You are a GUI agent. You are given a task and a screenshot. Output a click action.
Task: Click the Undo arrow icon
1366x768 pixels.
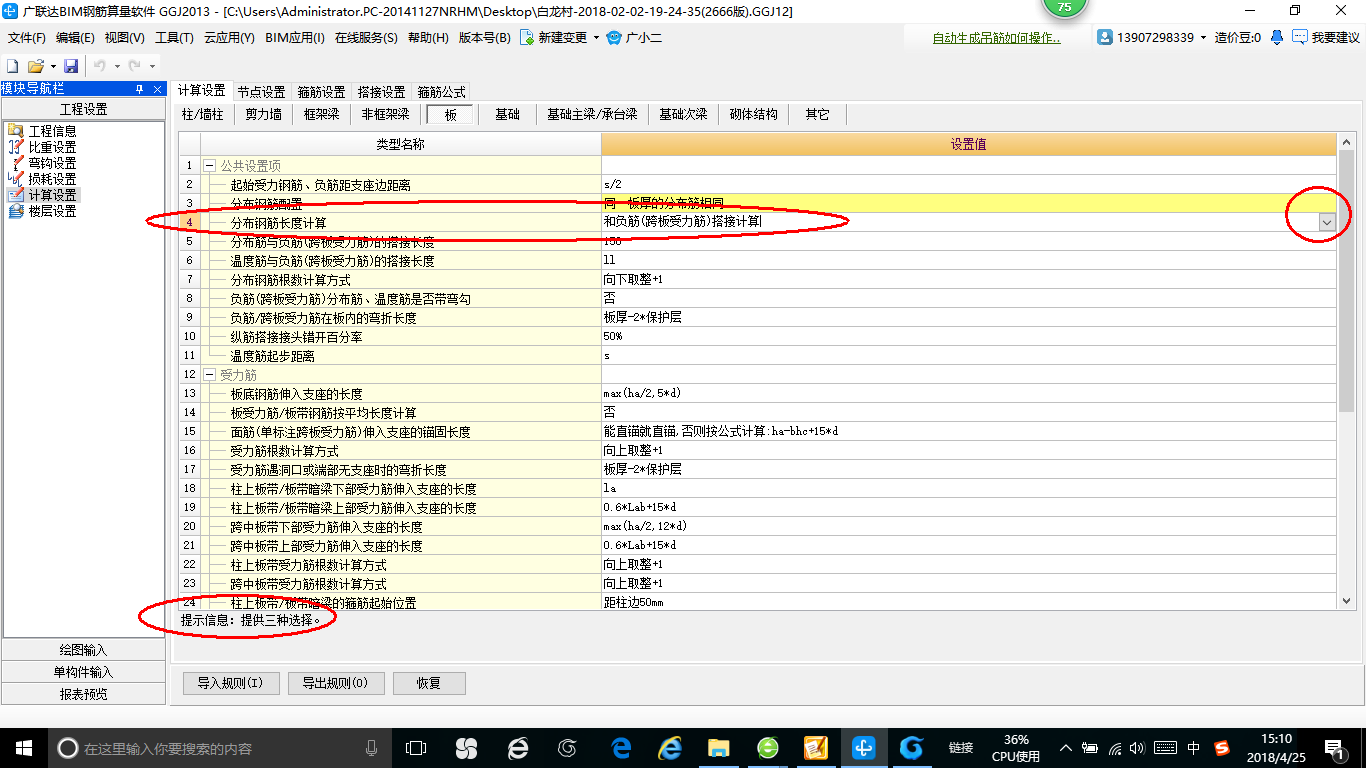point(100,66)
